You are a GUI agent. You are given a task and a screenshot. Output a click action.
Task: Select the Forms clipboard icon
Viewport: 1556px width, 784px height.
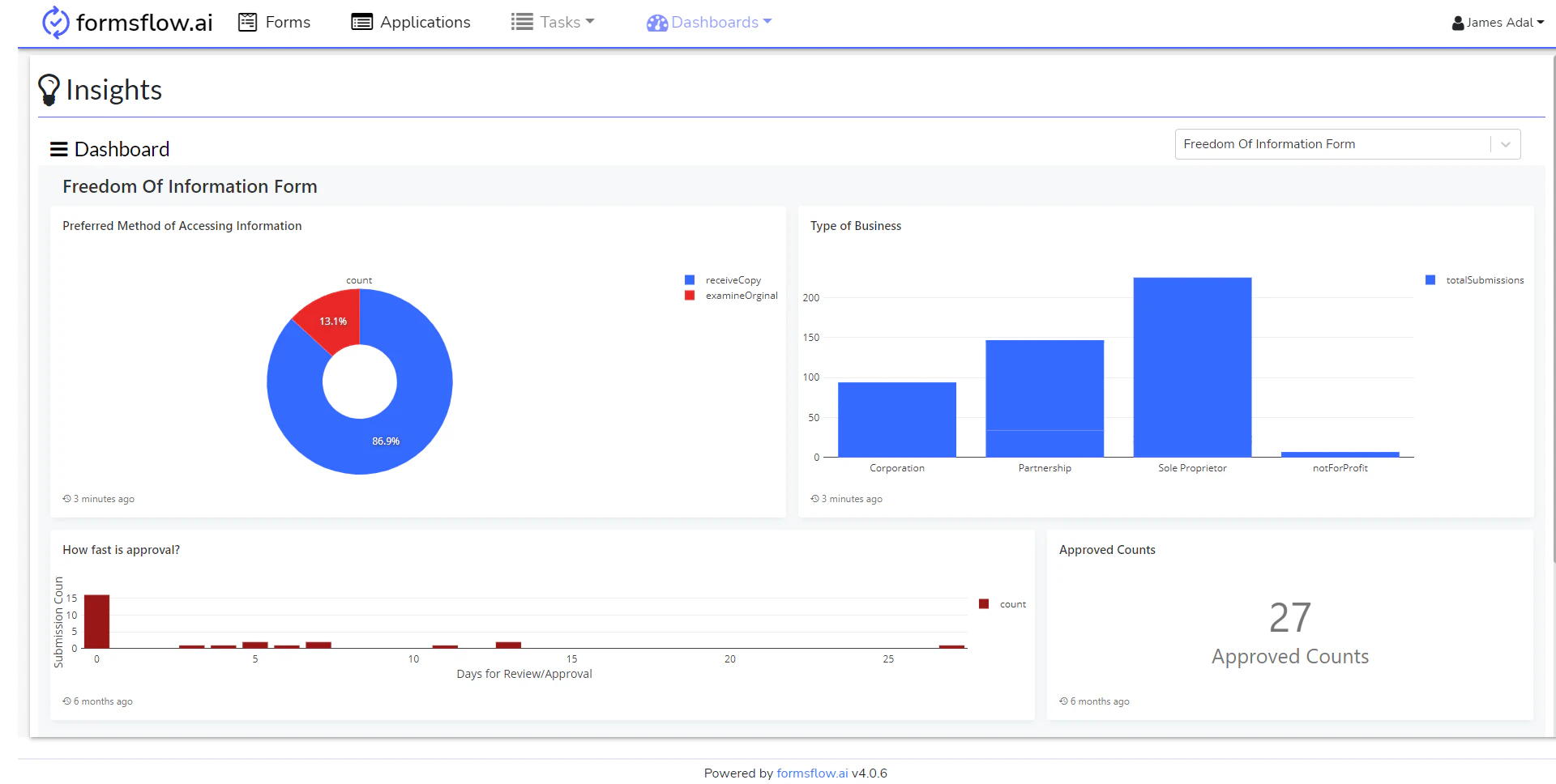(x=247, y=22)
